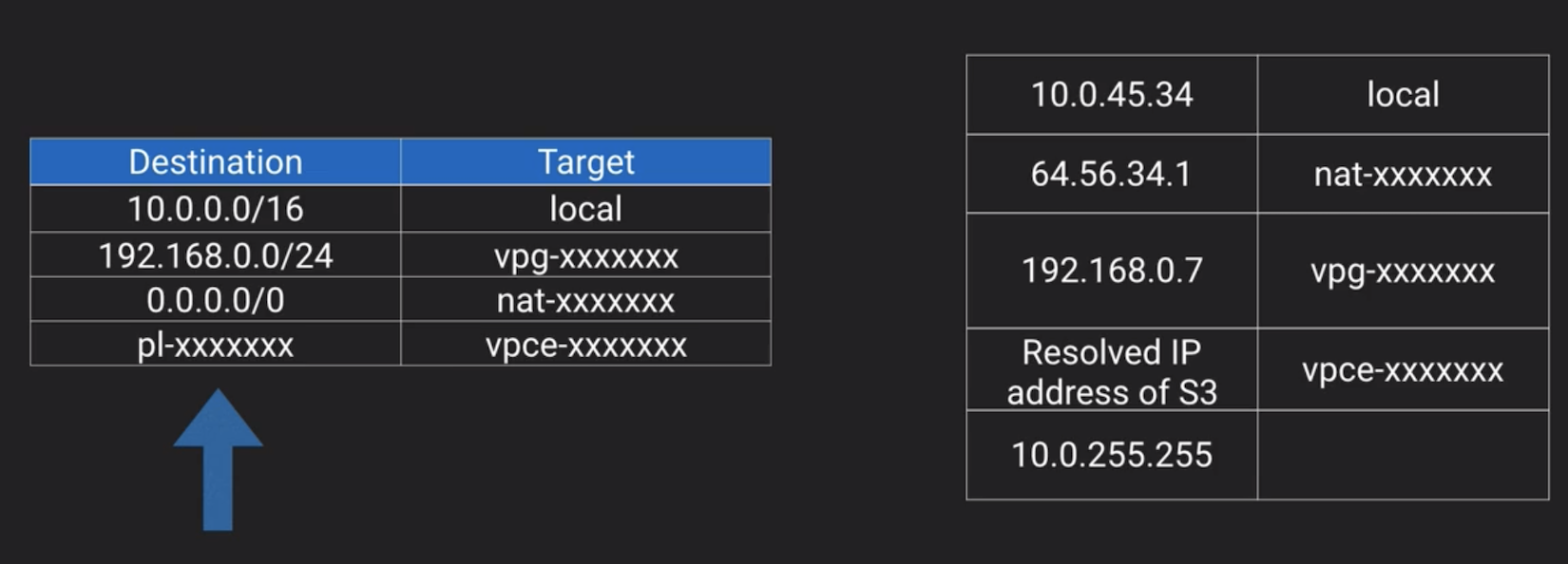This screenshot has height=564, width=1568.
Task: Select the nat-xxxxxxx cell beside 64.56.34.1
Action: point(1403,174)
